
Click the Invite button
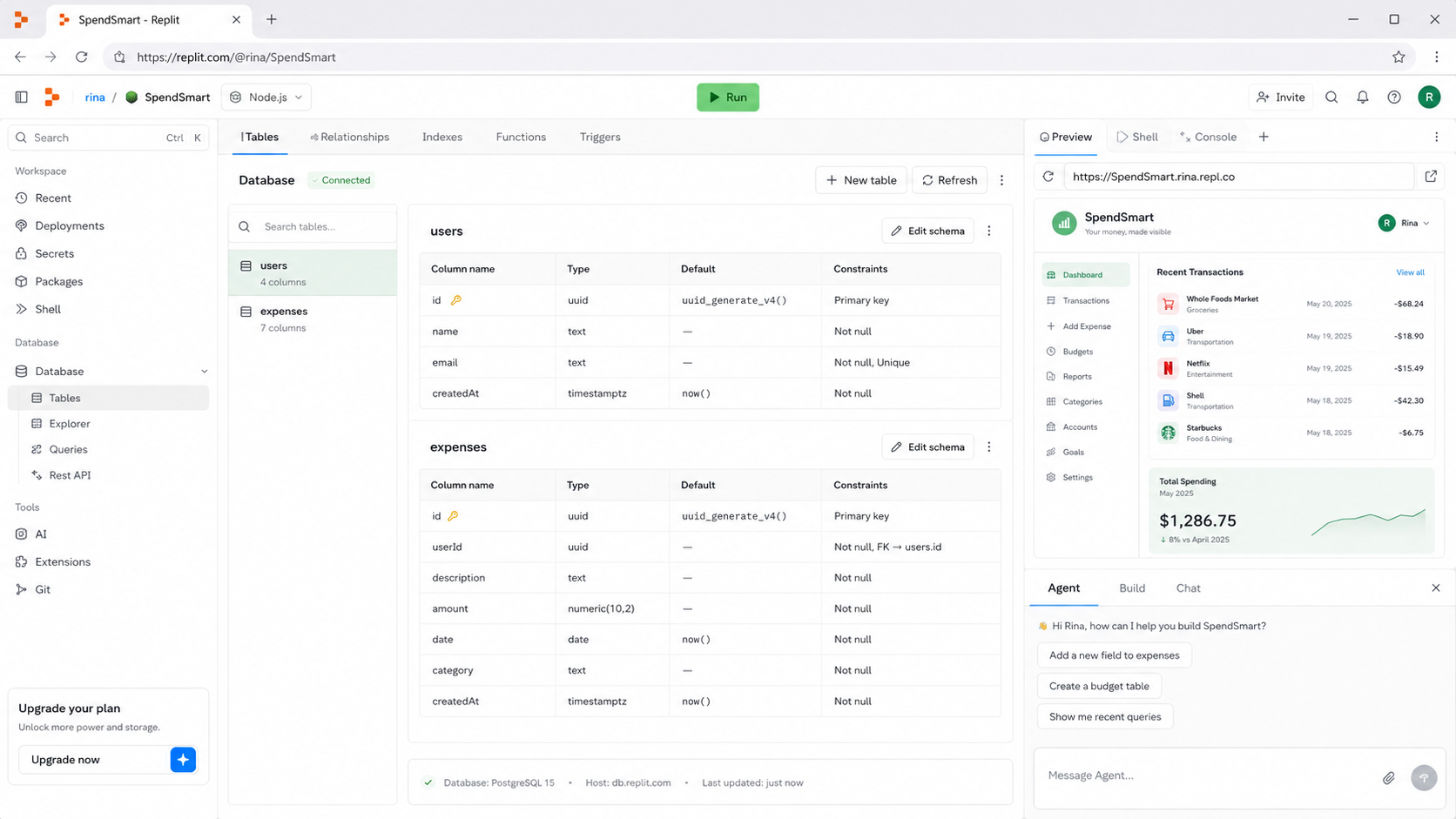[x=1280, y=97]
